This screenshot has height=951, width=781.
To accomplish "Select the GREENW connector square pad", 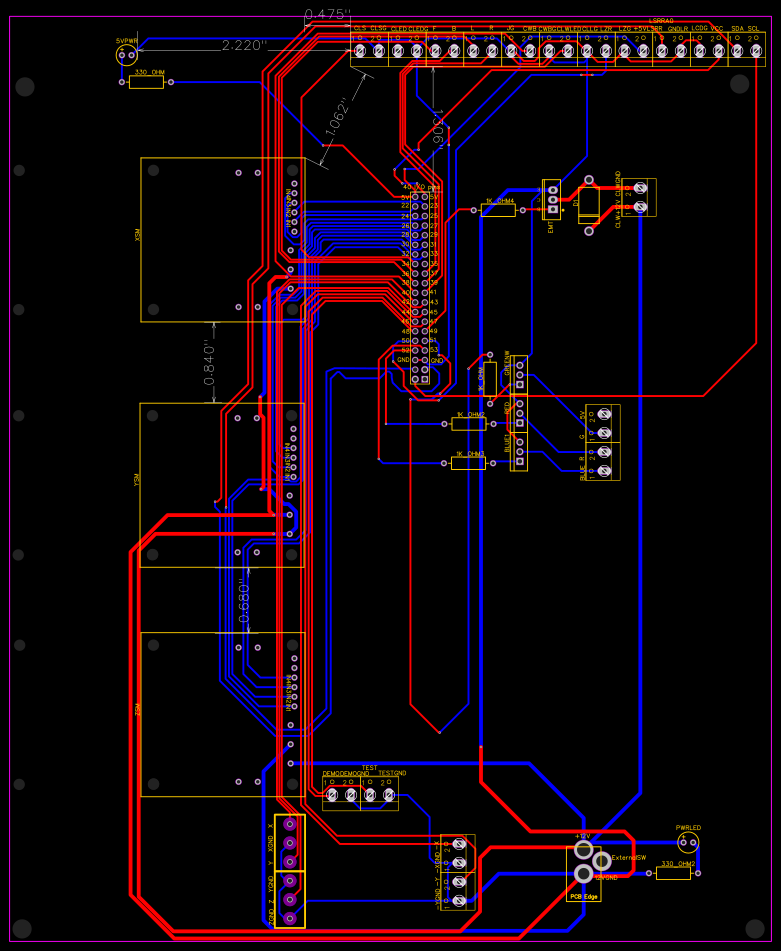I will point(520,385).
